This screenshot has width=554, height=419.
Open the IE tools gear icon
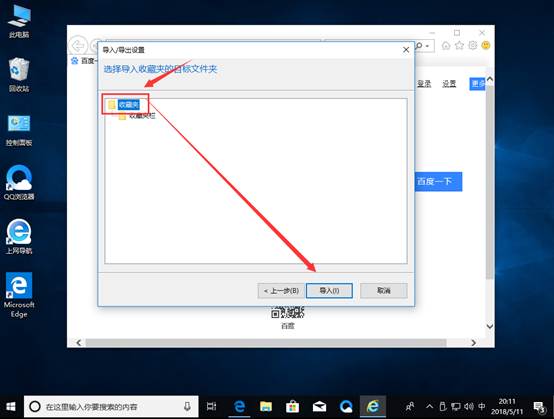473,45
